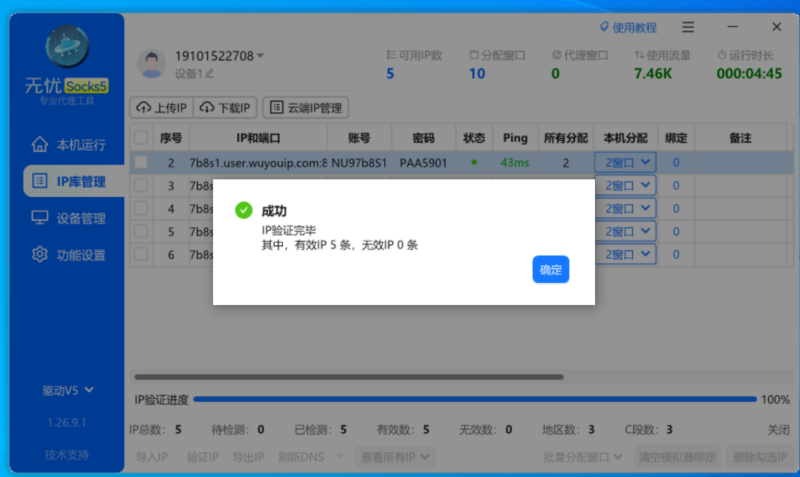Open the hamburger menu icon

click(688, 27)
